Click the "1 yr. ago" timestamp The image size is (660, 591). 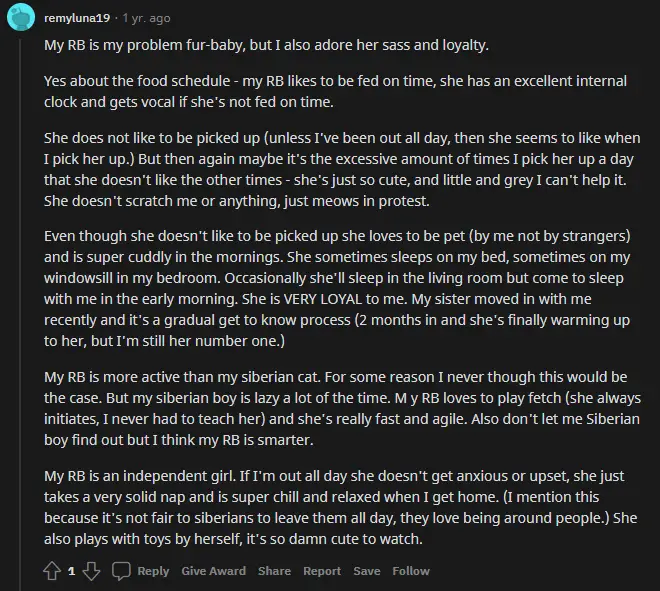[x=146, y=18]
